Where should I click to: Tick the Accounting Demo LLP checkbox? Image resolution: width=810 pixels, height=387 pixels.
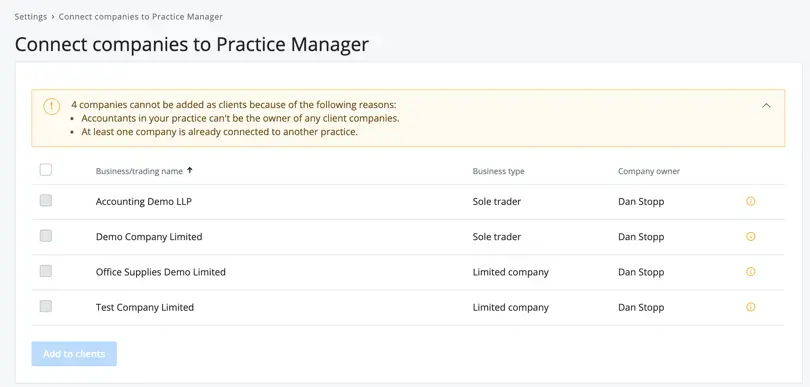46,200
